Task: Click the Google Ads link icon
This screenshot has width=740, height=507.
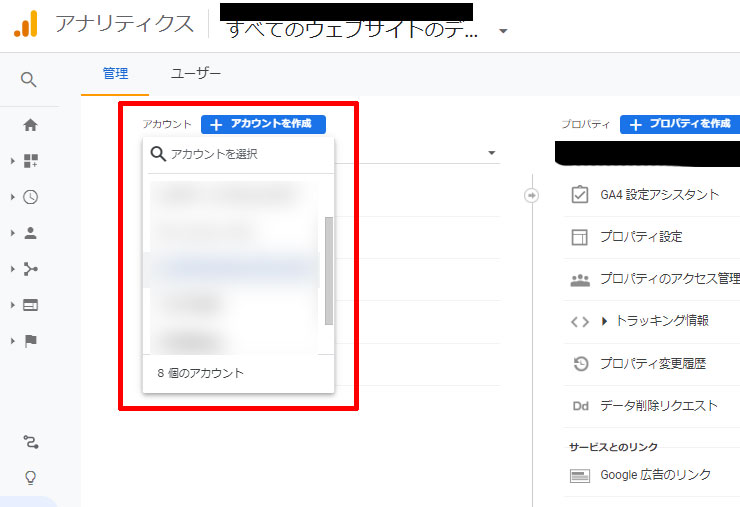Action: tap(580, 475)
